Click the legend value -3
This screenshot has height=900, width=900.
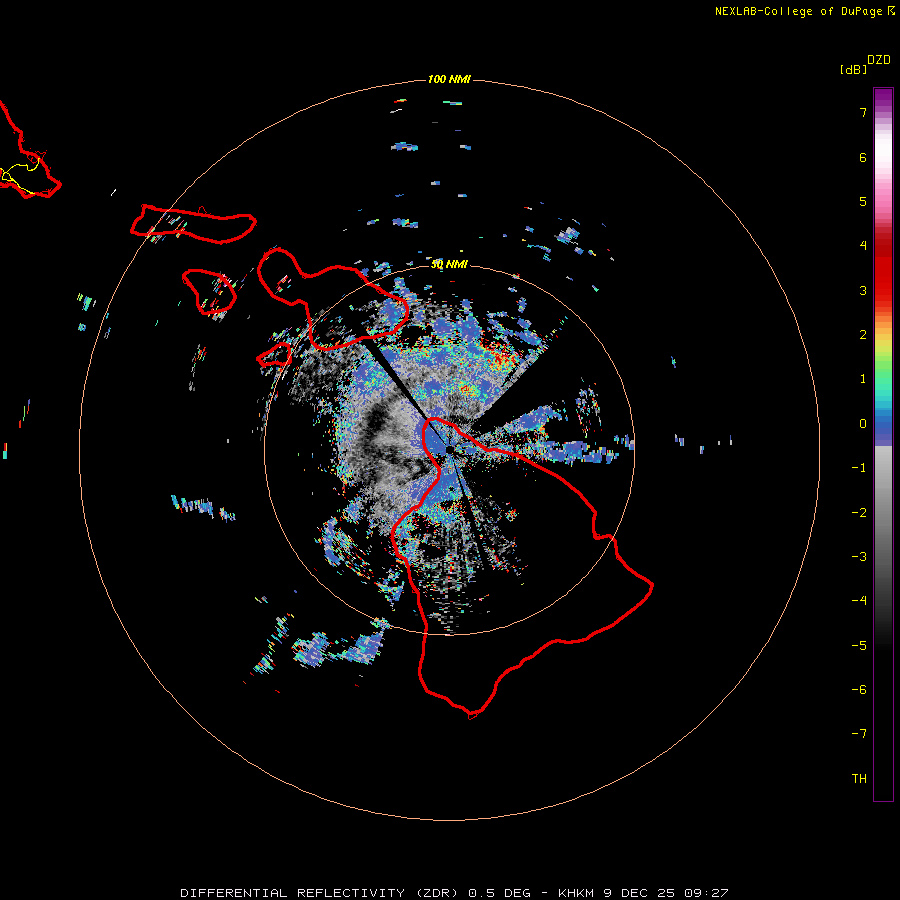859,557
